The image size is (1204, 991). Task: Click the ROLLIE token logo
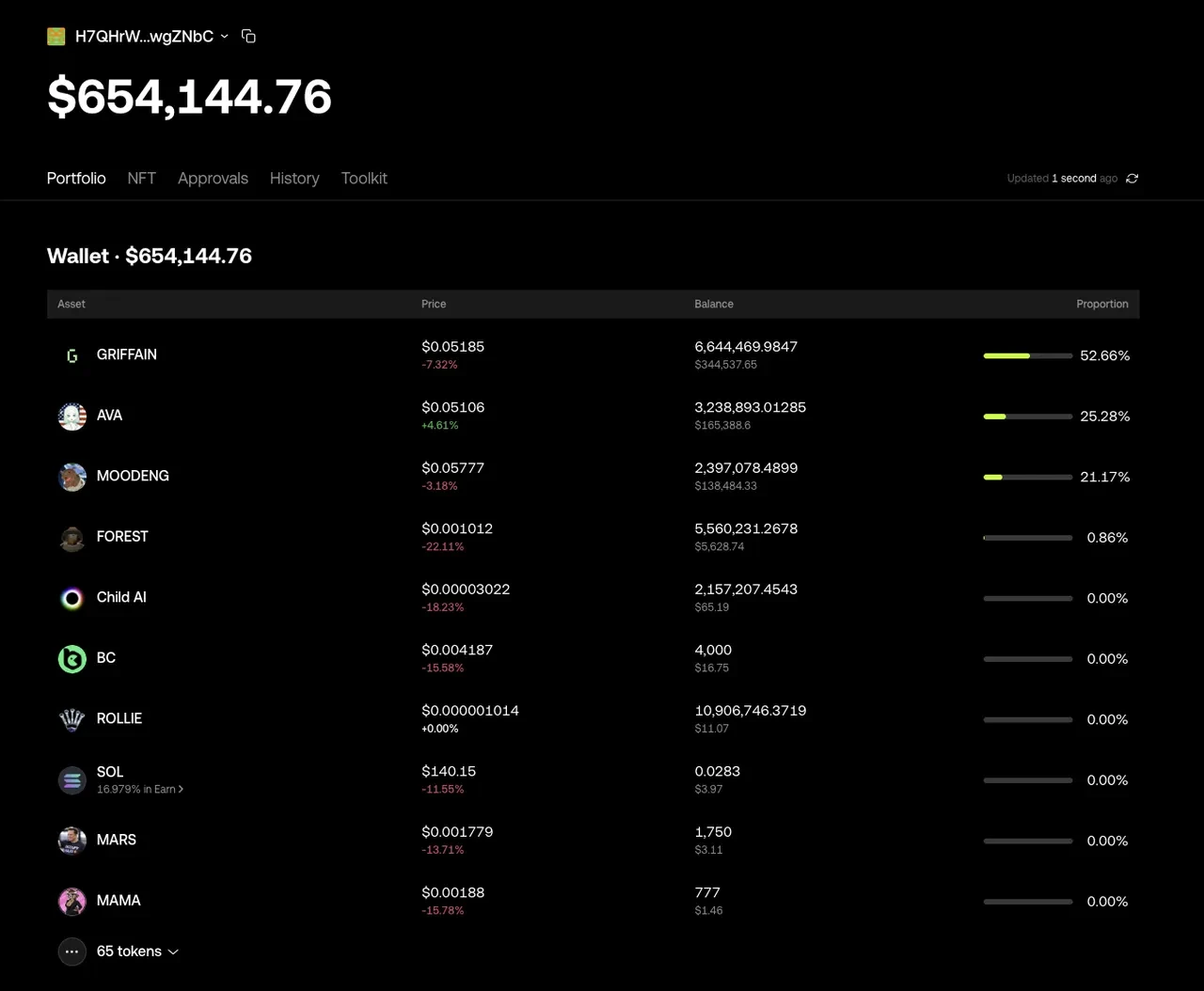click(72, 719)
